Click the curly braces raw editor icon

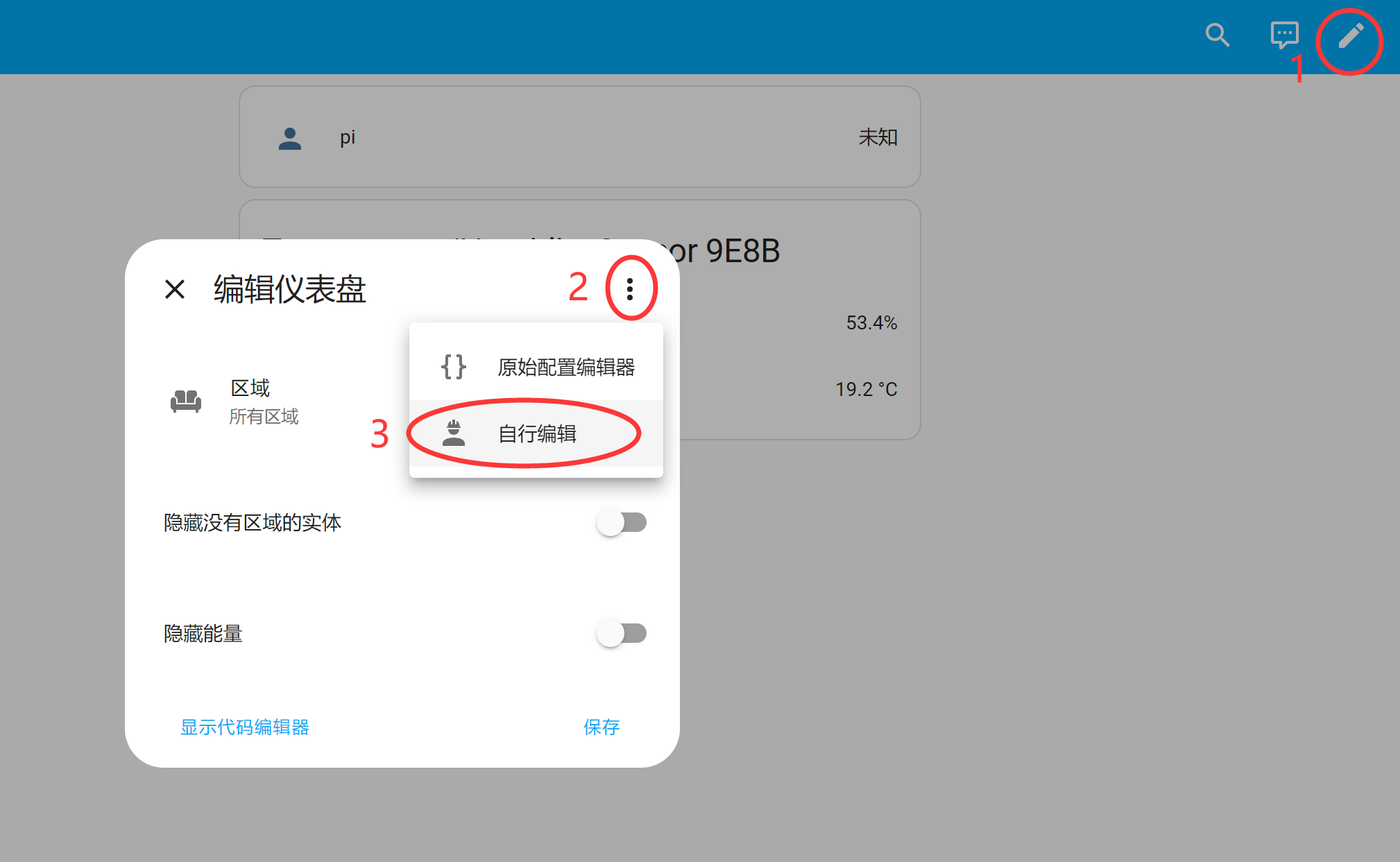coord(454,366)
